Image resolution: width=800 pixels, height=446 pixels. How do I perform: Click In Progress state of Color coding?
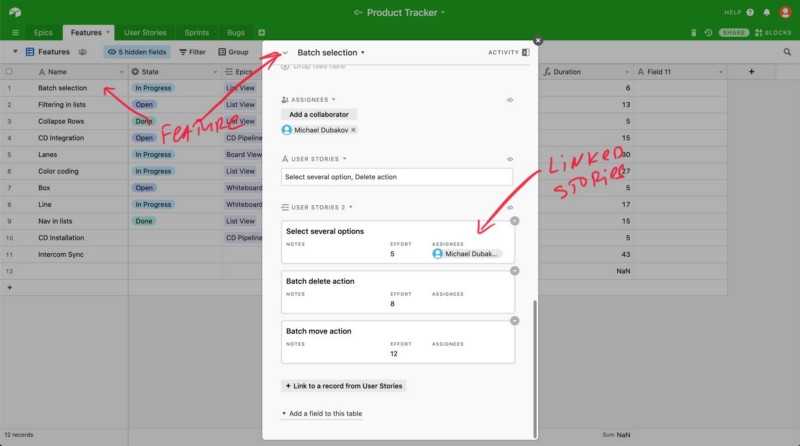pyautogui.click(x=153, y=171)
